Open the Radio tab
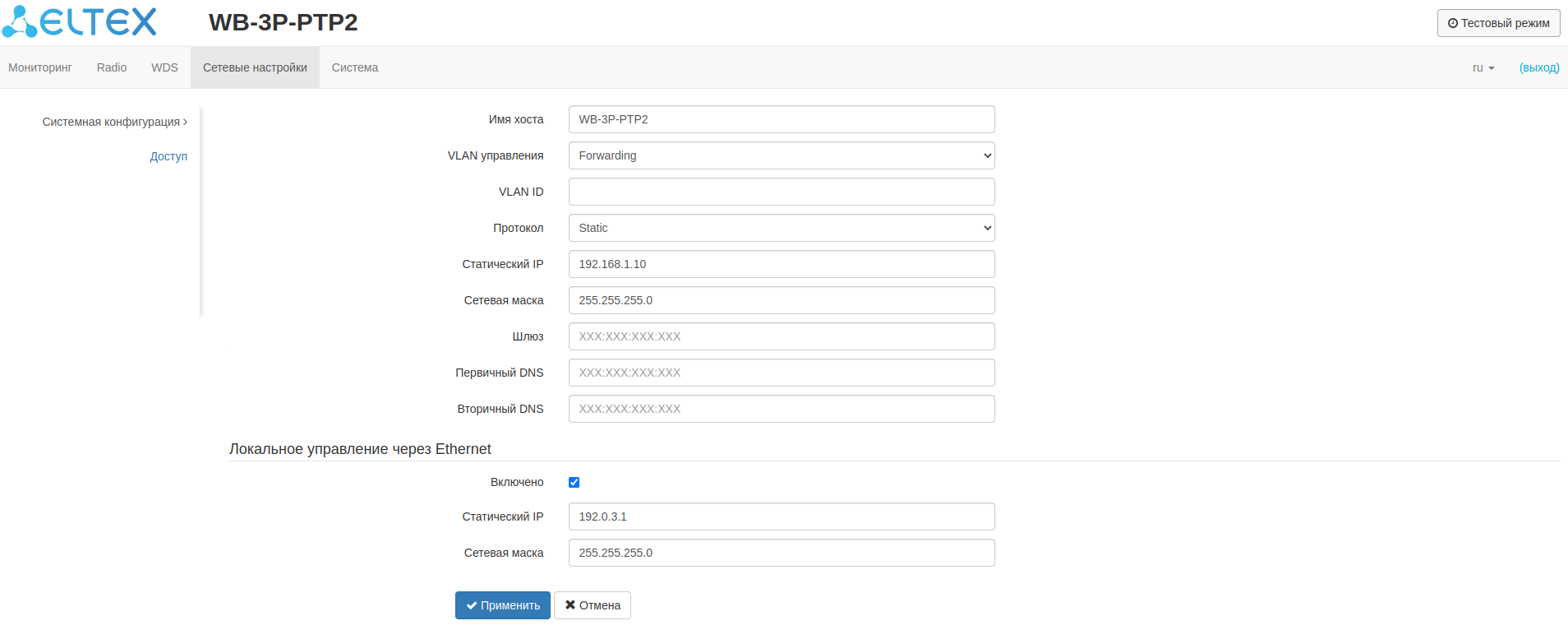The width and height of the screenshot is (1568, 630). (x=112, y=67)
